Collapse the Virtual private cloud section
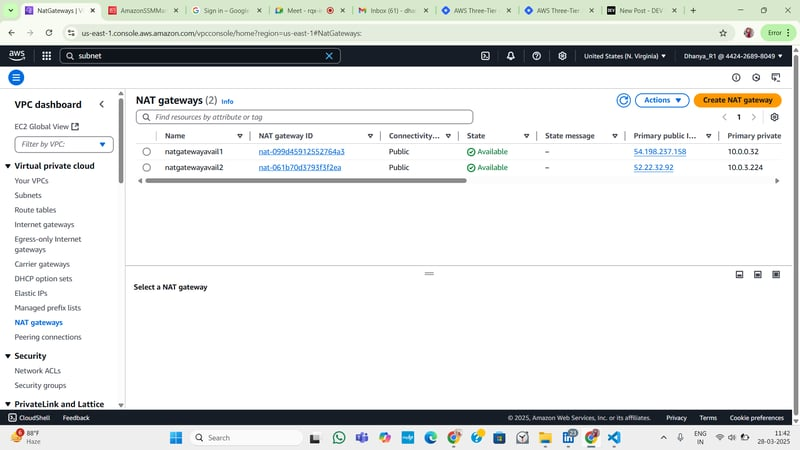Screen dimensions: 800x450 point(8,166)
